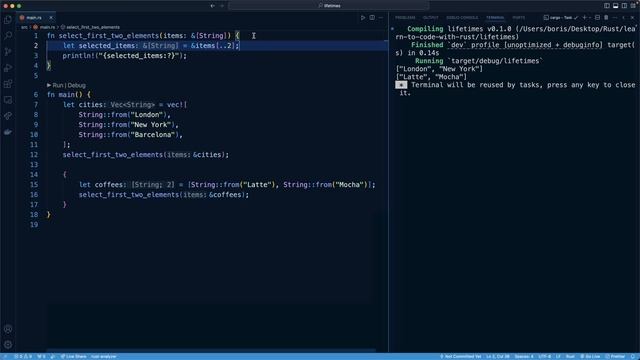Click the Debug code lens above main
640x360 pixels.
pyautogui.click(x=77, y=85)
